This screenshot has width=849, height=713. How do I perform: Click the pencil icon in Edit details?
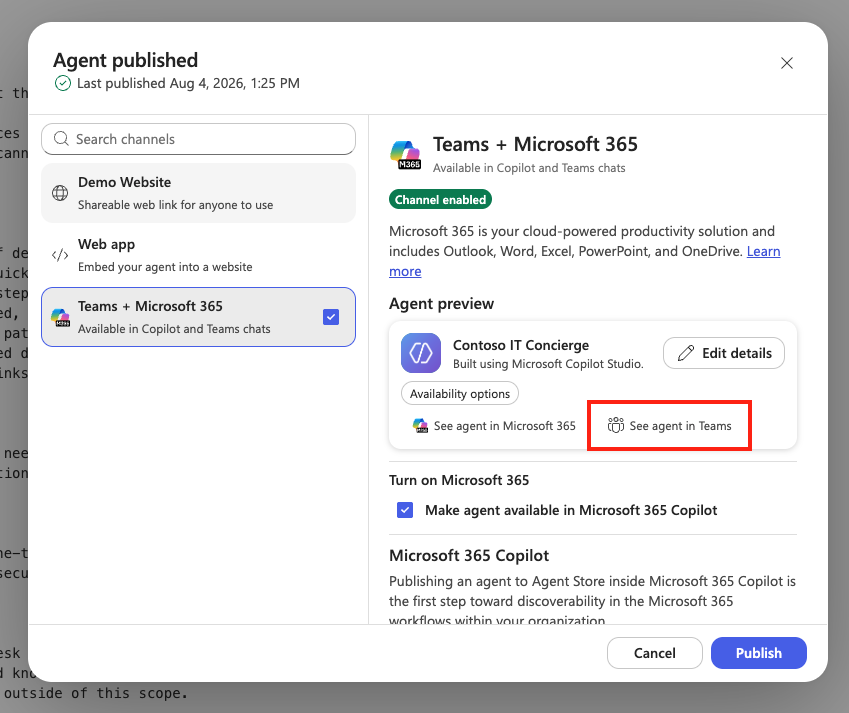(x=686, y=354)
